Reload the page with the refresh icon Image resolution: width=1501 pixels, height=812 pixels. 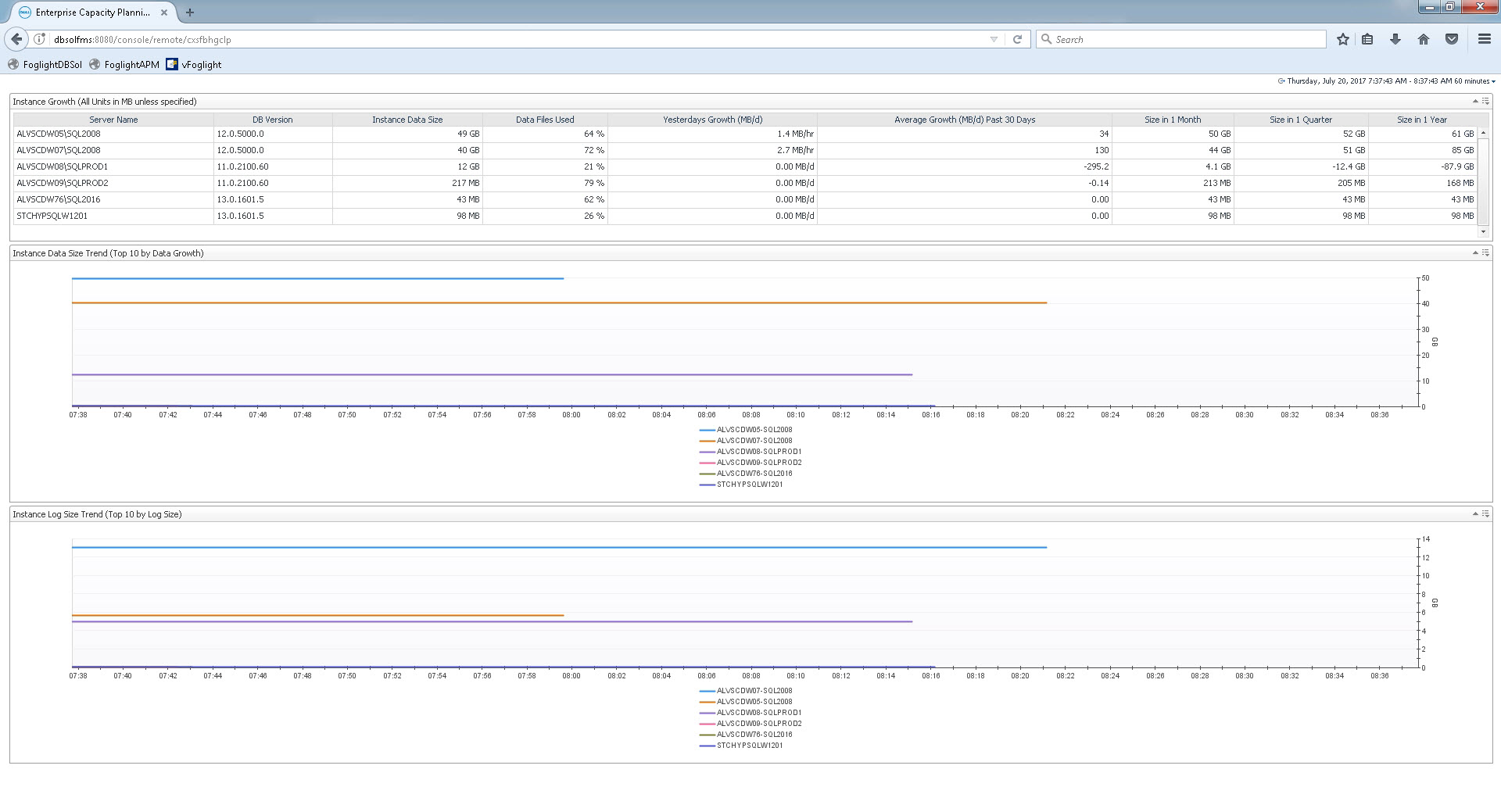coord(1017,39)
